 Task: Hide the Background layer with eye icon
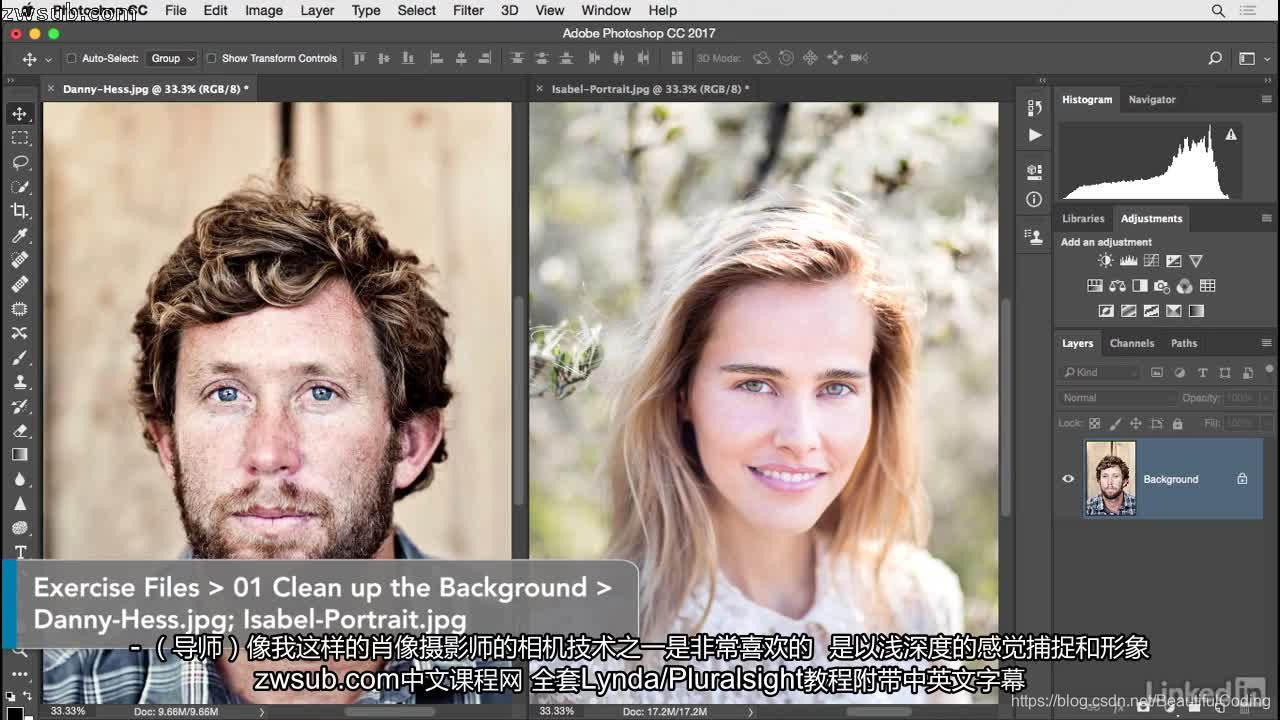1068,479
